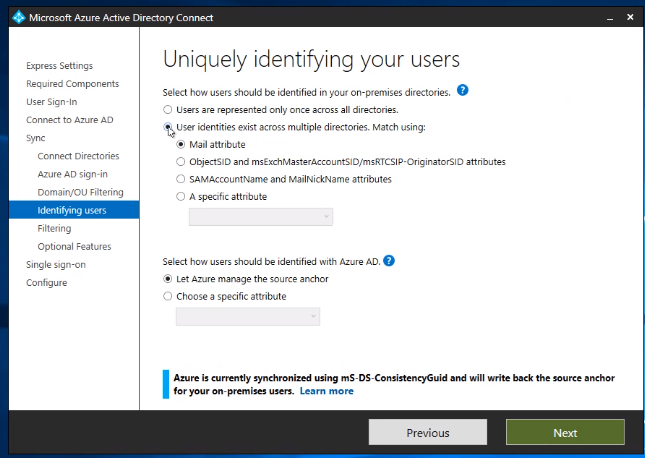
Task: Open the matching attribute dropdown
Action: 261,217
